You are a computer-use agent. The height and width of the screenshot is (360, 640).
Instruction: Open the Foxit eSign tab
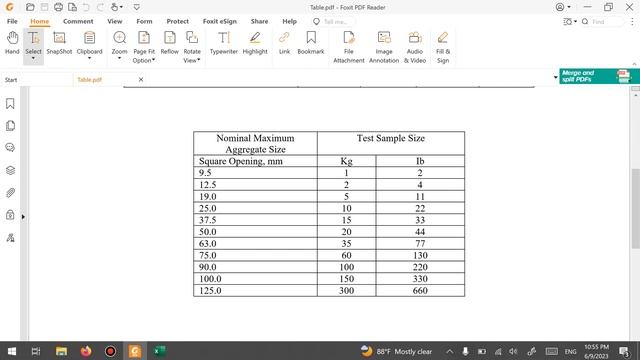[220, 21]
